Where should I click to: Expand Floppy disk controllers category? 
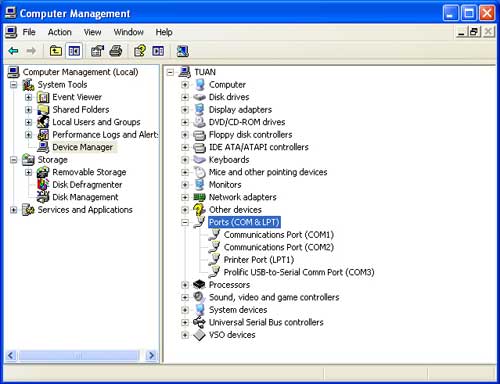pos(185,135)
